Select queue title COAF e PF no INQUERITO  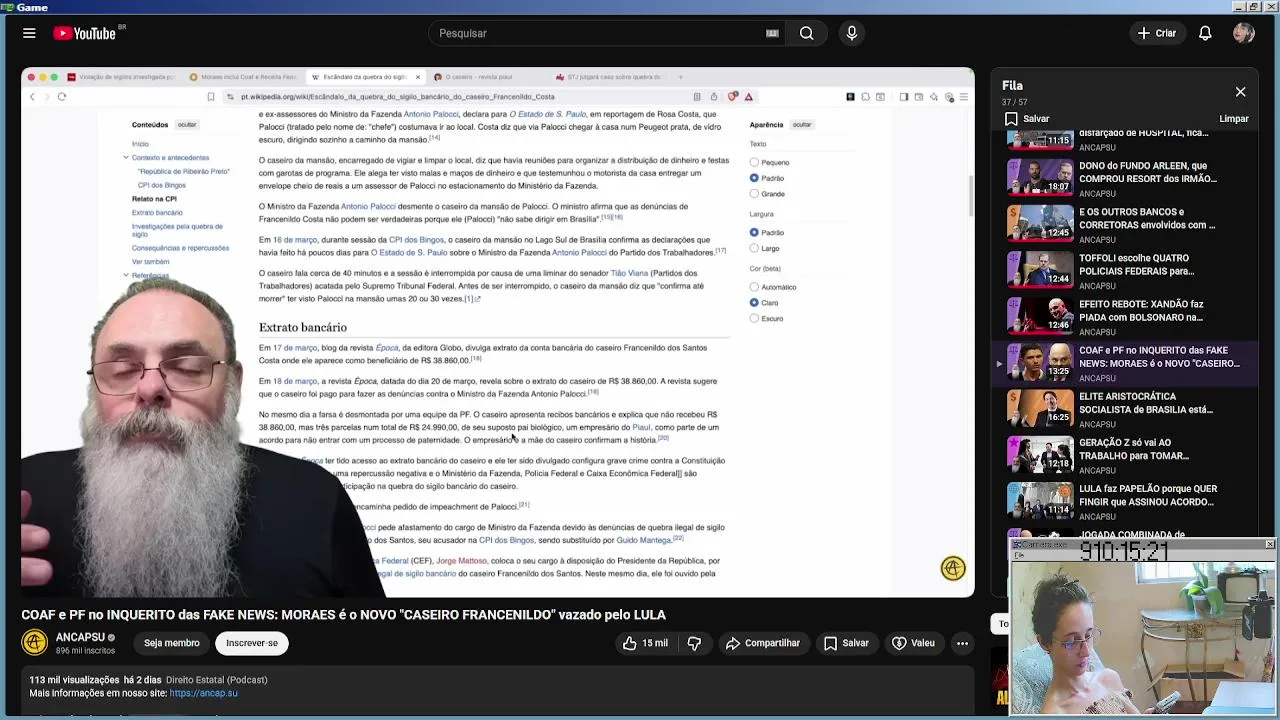[1159, 357]
